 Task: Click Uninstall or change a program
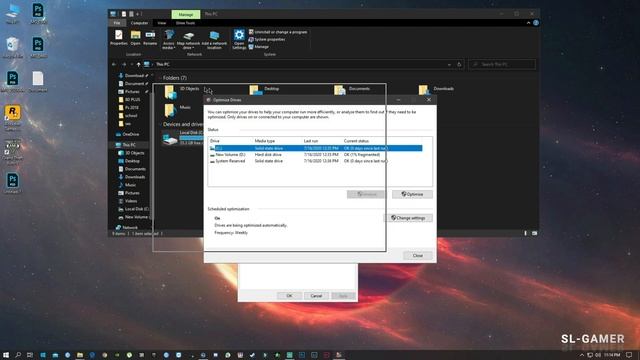point(278,32)
